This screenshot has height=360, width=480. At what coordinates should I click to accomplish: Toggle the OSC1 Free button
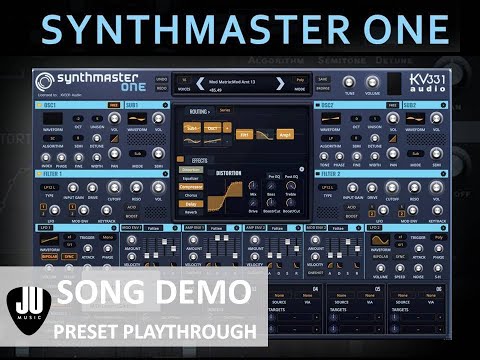click(x=114, y=105)
